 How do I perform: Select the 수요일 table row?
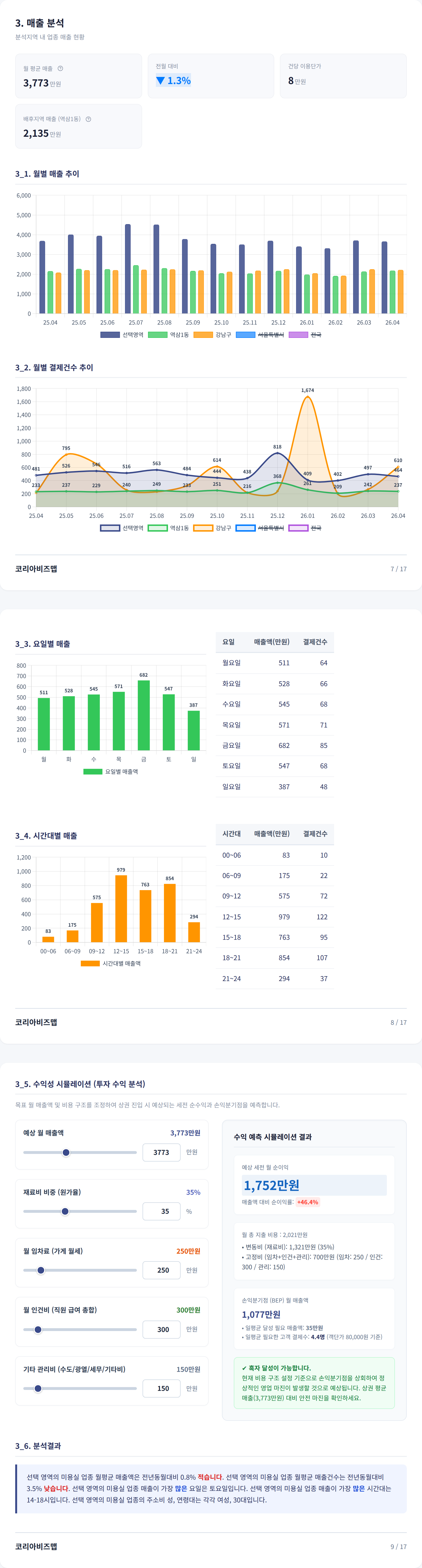coord(275,704)
